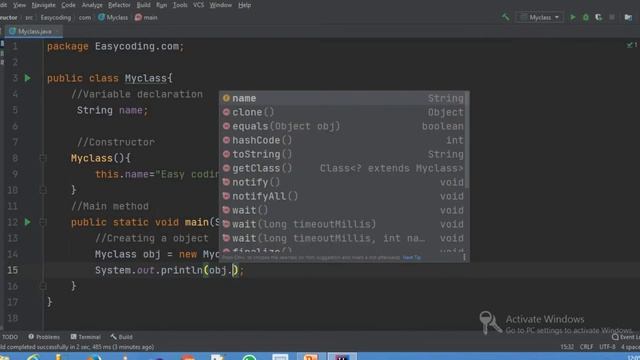Choose the getClass() completion suggestion

(x=344, y=168)
